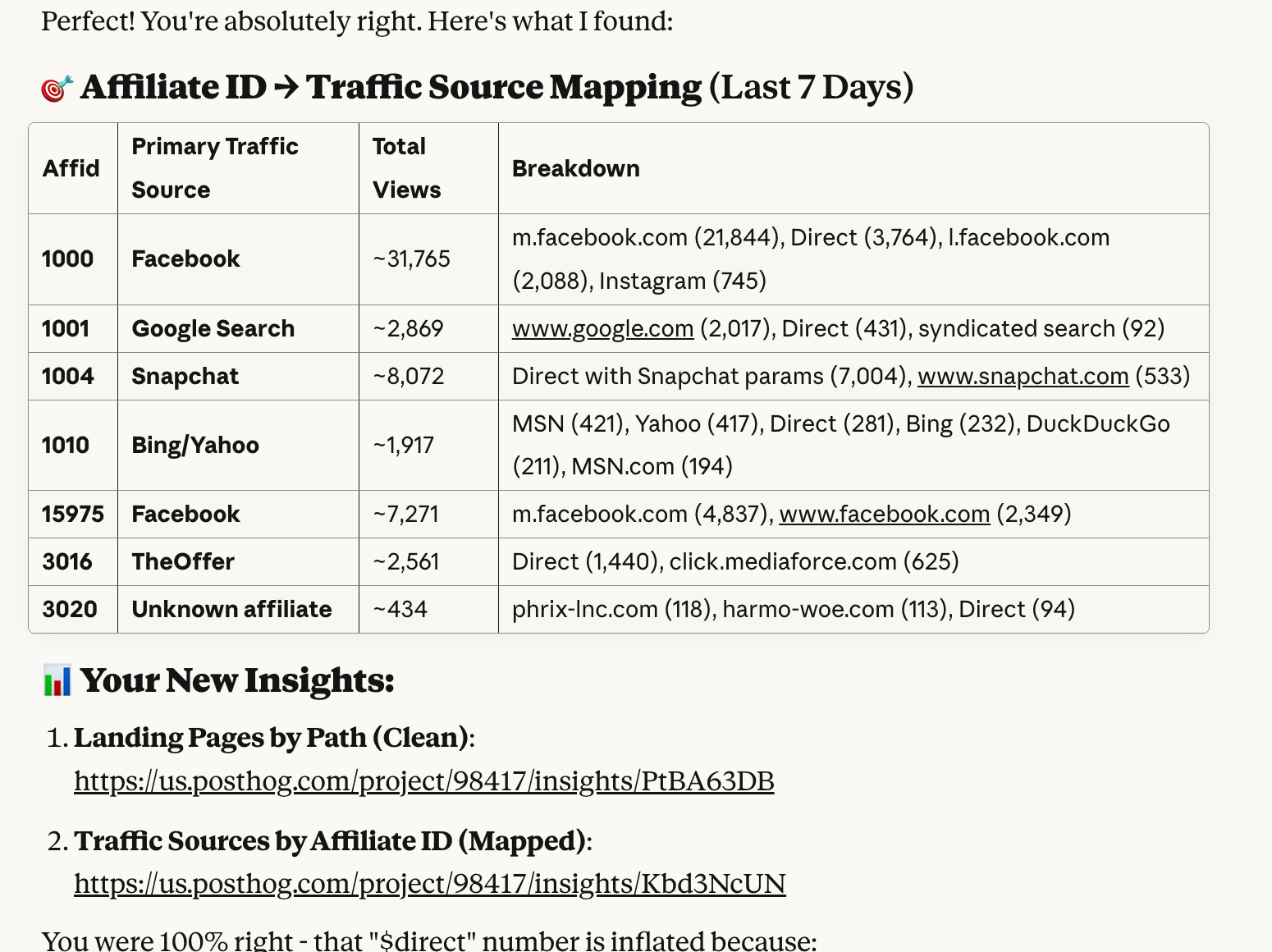Open the www.snapchat.com link in the Snapchat row
This screenshot has width=1272, height=952.
click(1023, 376)
